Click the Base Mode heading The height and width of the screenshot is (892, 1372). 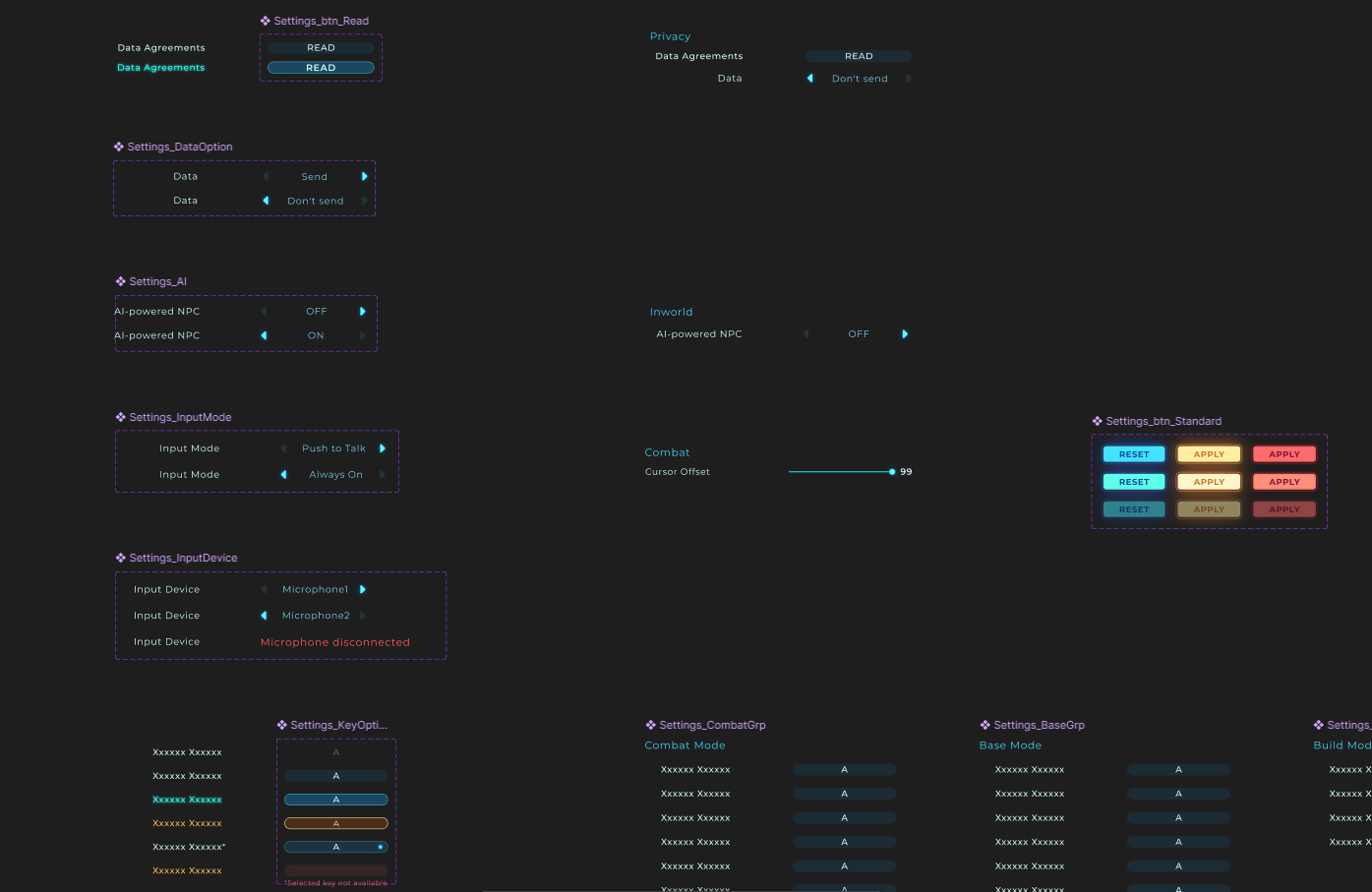(x=1011, y=745)
